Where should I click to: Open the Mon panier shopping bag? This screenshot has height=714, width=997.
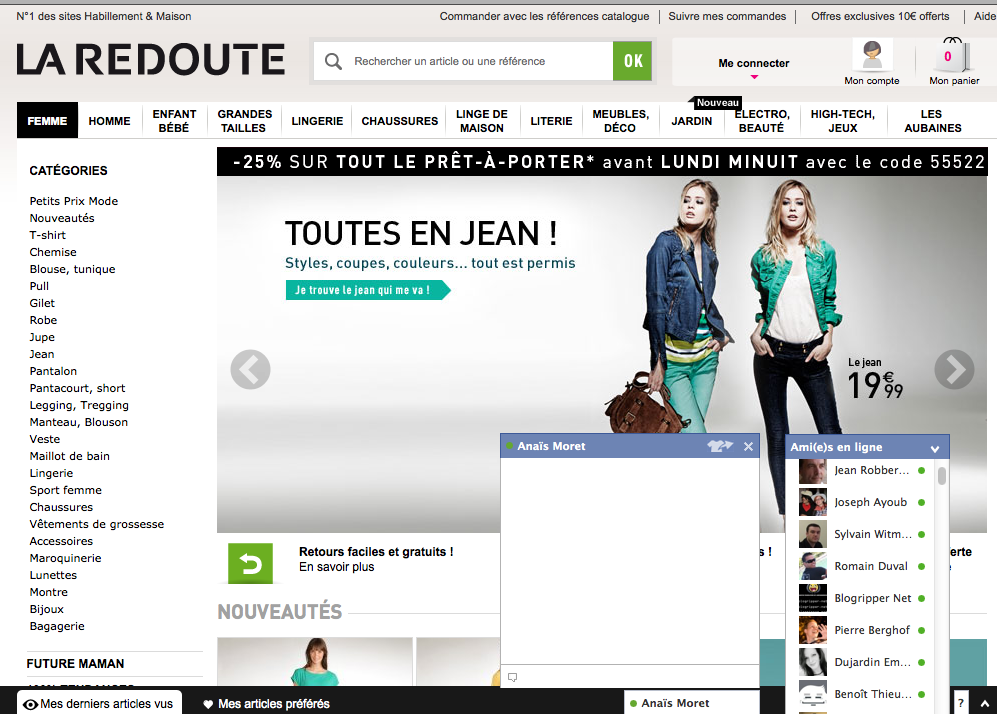click(x=951, y=55)
